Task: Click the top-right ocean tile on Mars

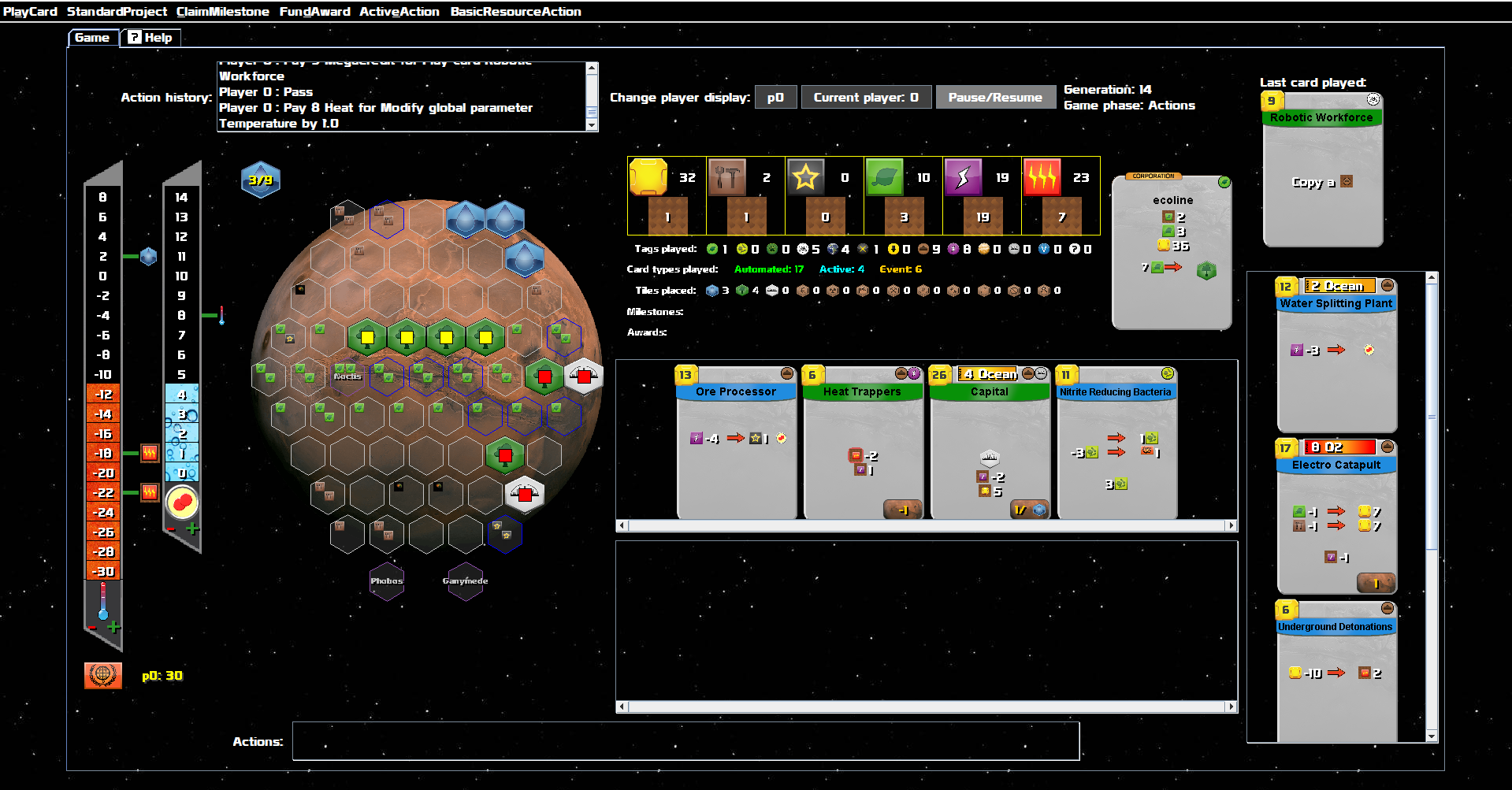Action: click(x=505, y=218)
